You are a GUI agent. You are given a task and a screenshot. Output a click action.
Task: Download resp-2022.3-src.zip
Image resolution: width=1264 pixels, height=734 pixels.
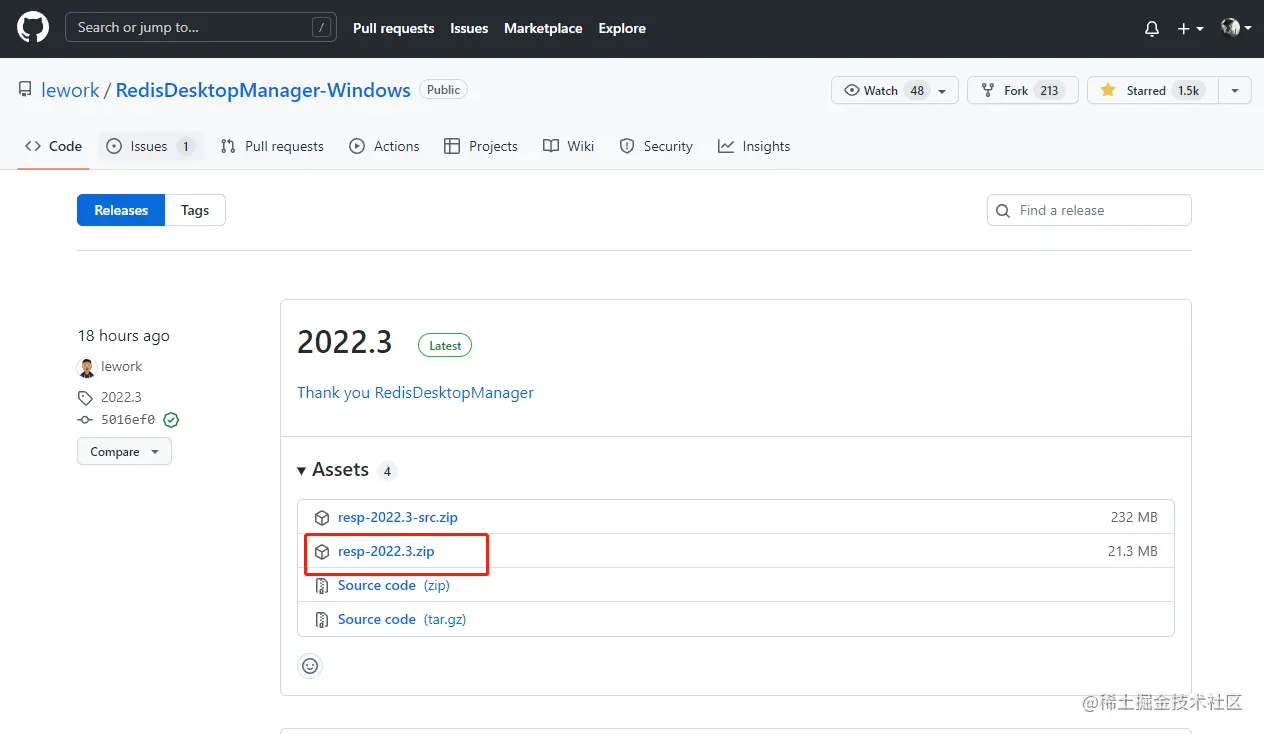point(398,517)
